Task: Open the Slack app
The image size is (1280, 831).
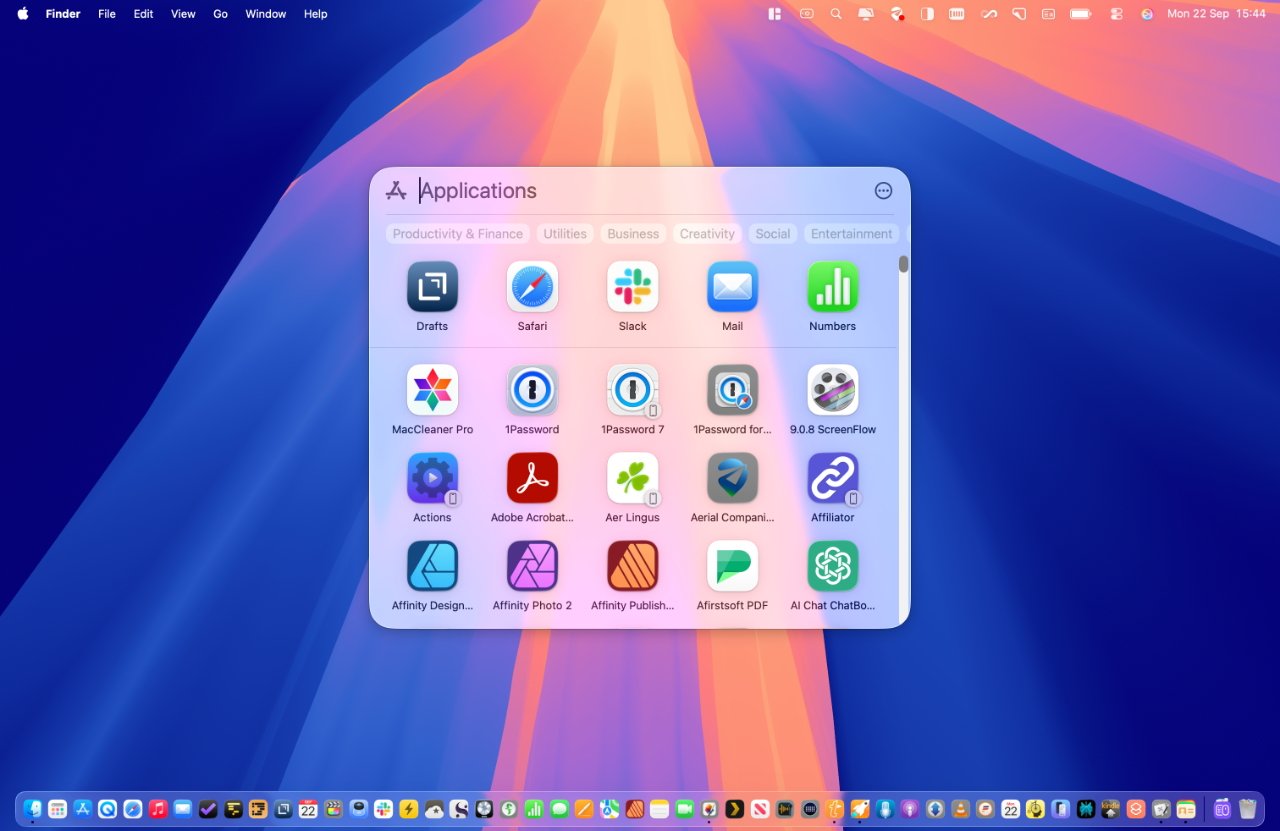Action: 632,287
